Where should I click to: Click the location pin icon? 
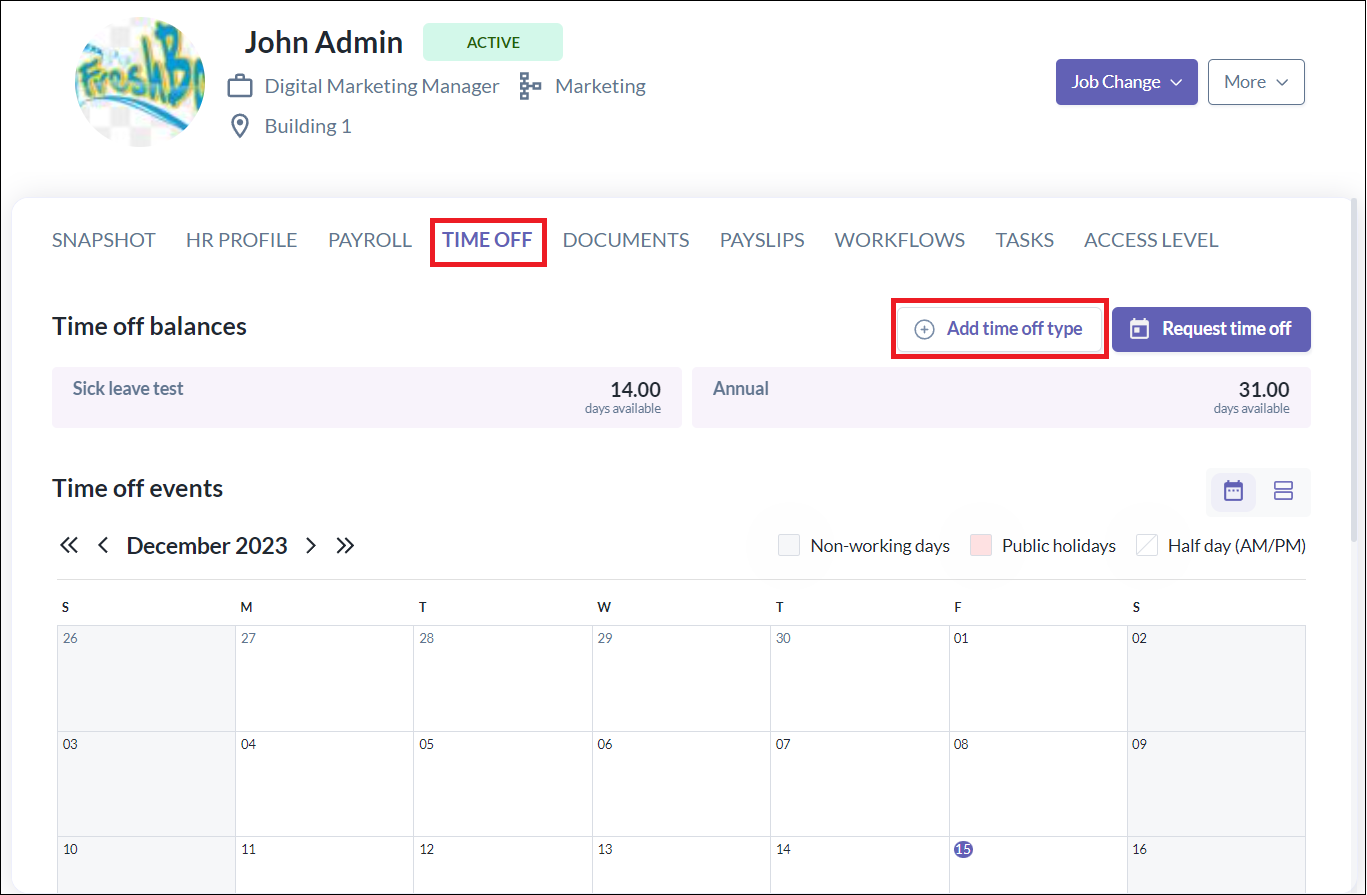pos(239,126)
